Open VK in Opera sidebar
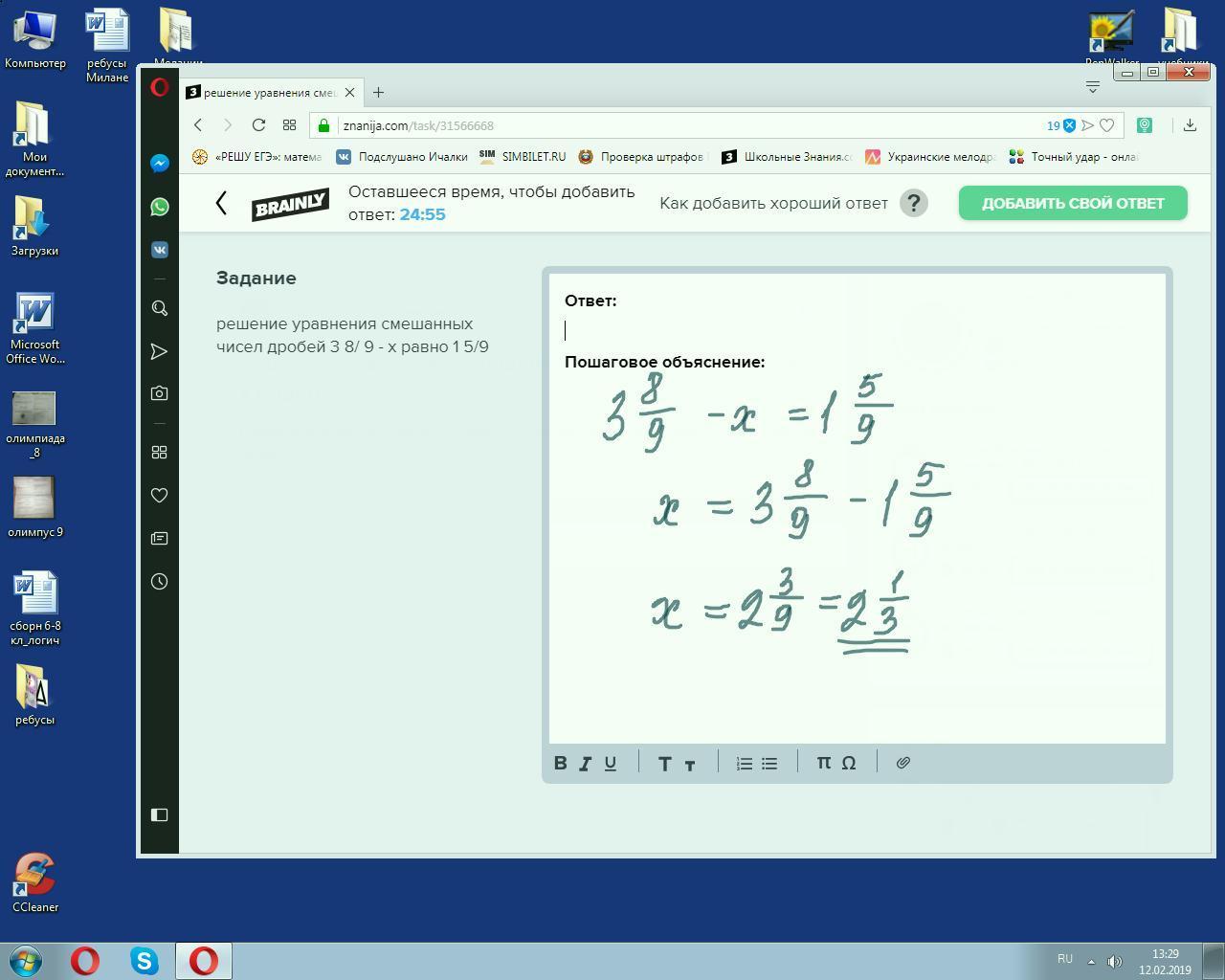This screenshot has width=1225, height=980. [160, 250]
